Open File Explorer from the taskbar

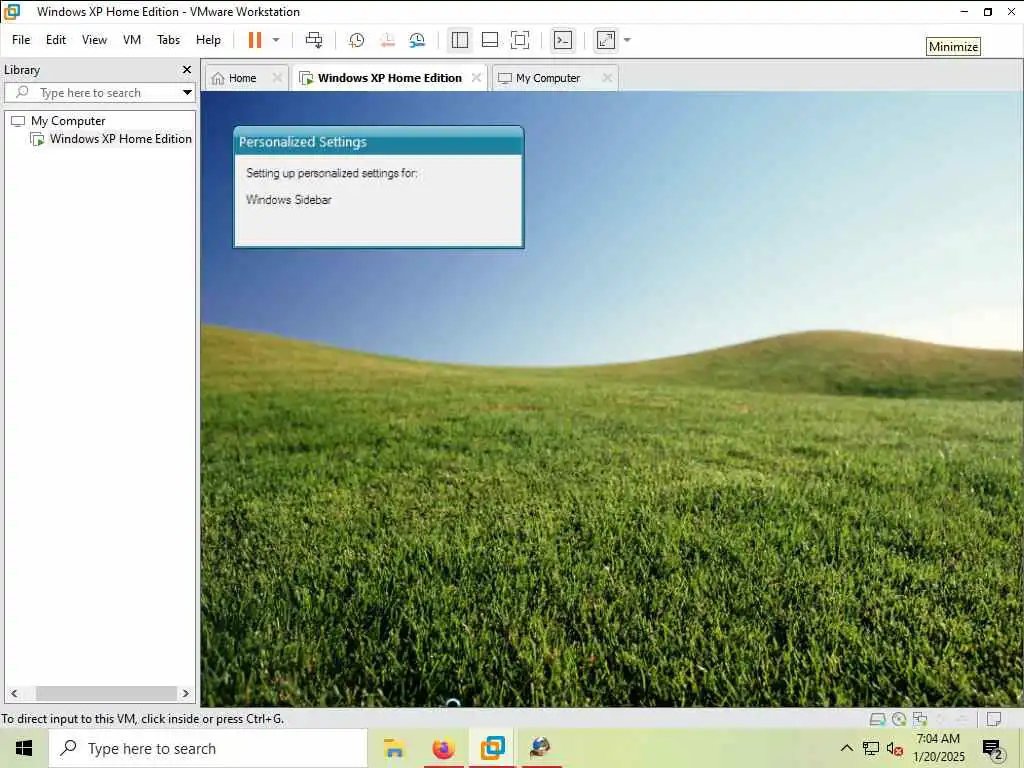[394, 748]
